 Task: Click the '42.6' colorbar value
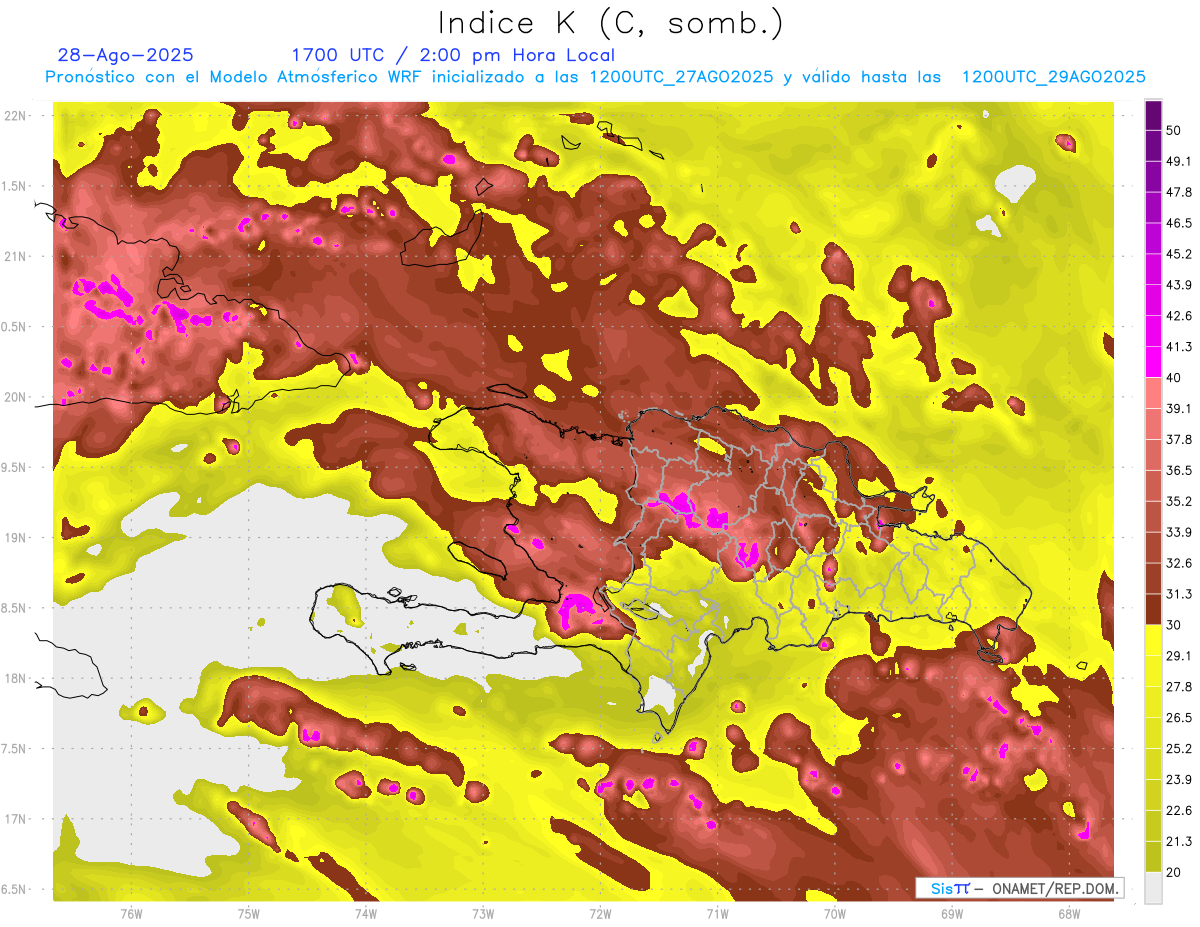1179,316
